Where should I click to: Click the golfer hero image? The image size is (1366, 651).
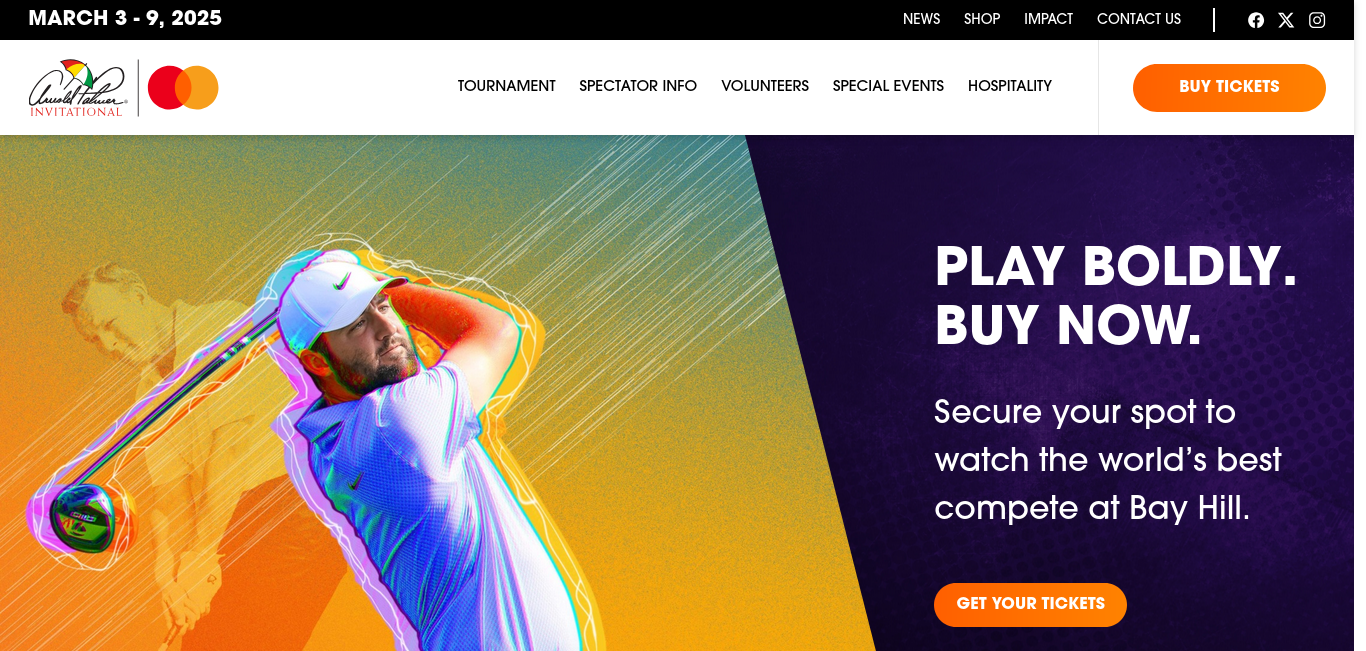click(x=400, y=440)
